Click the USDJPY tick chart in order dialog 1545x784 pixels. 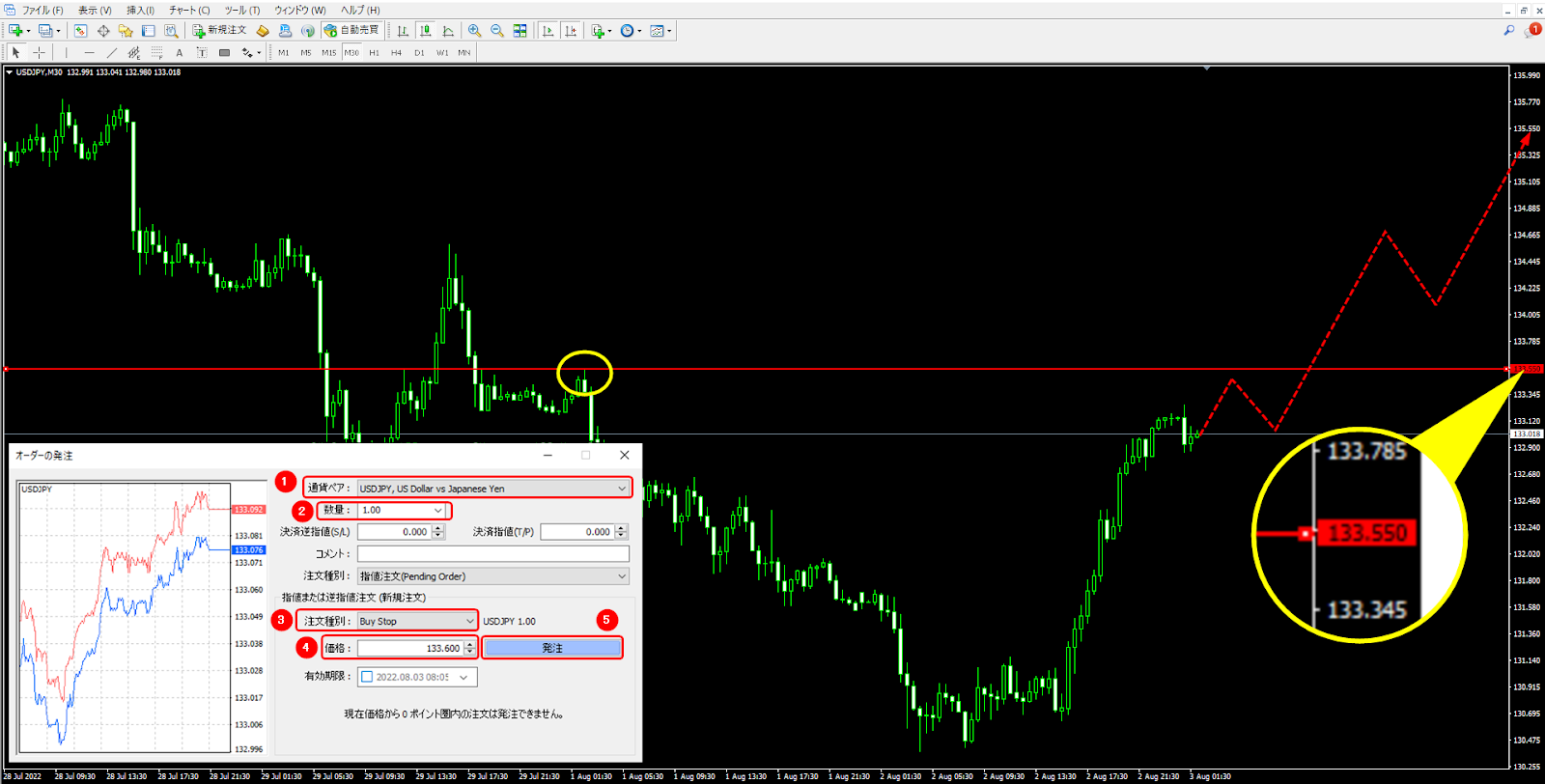[x=142, y=618]
